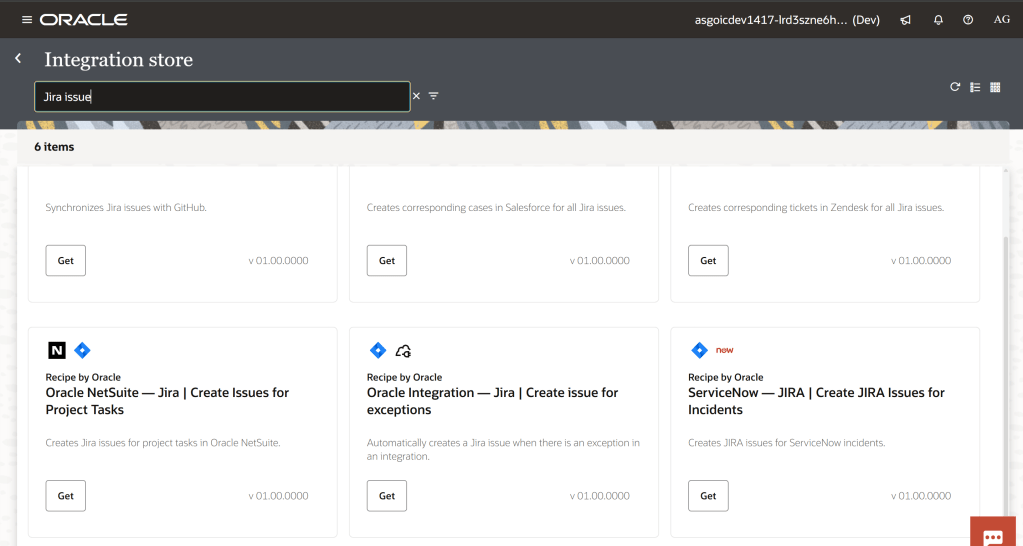Switch to grid view
1023x546 pixels.
pos(995,87)
